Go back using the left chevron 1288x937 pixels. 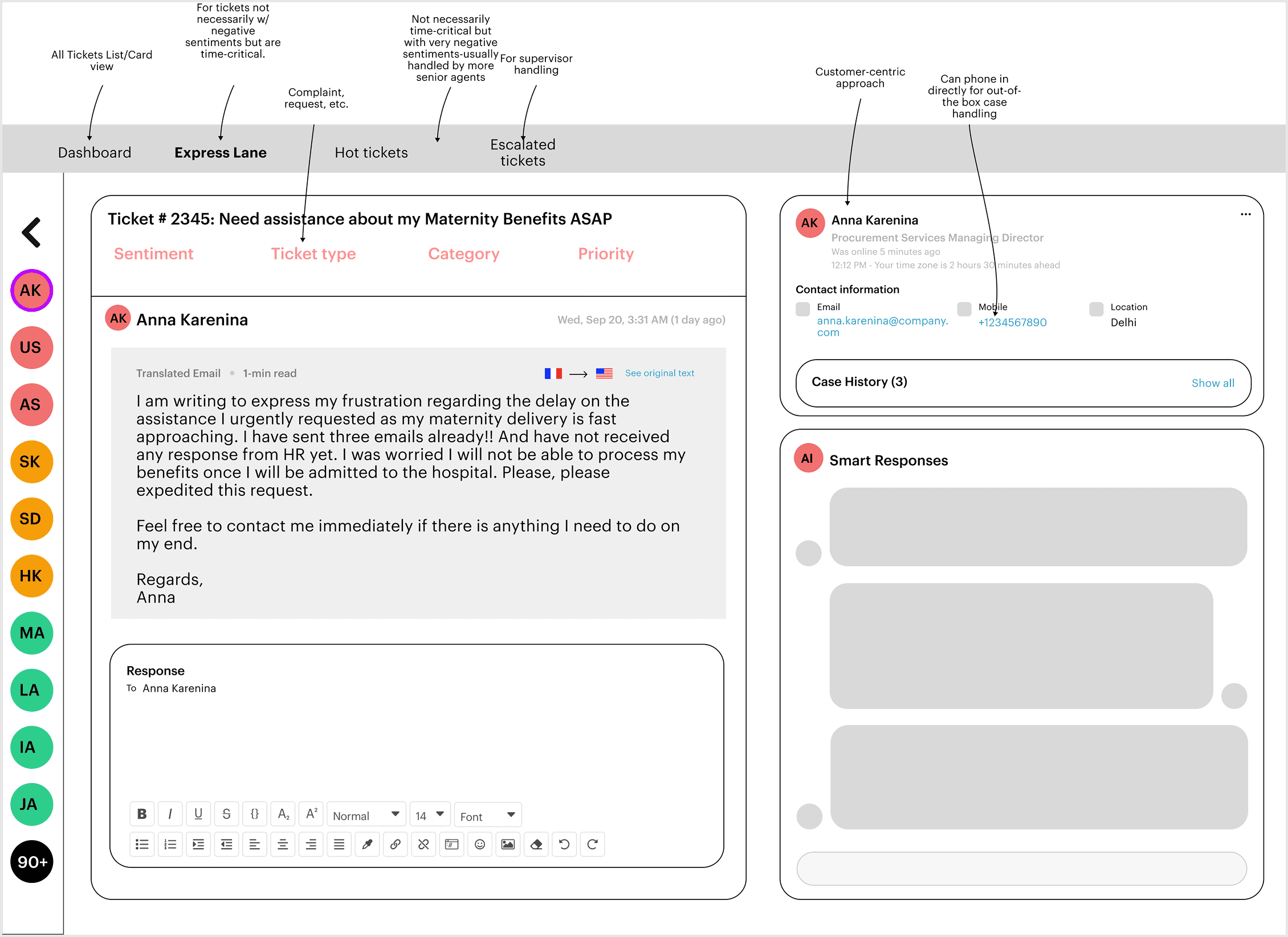(x=31, y=233)
